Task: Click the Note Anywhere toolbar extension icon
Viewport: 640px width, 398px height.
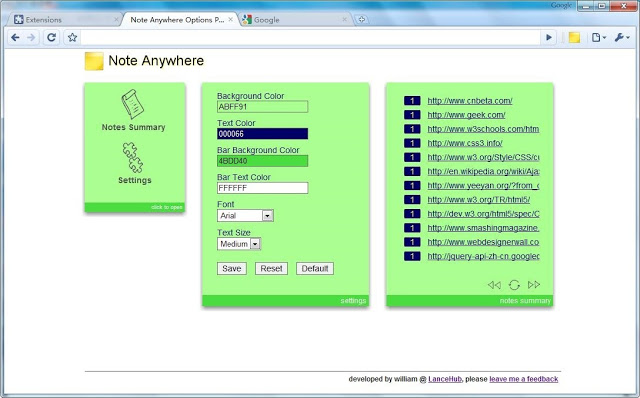Action: click(x=574, y=38)
